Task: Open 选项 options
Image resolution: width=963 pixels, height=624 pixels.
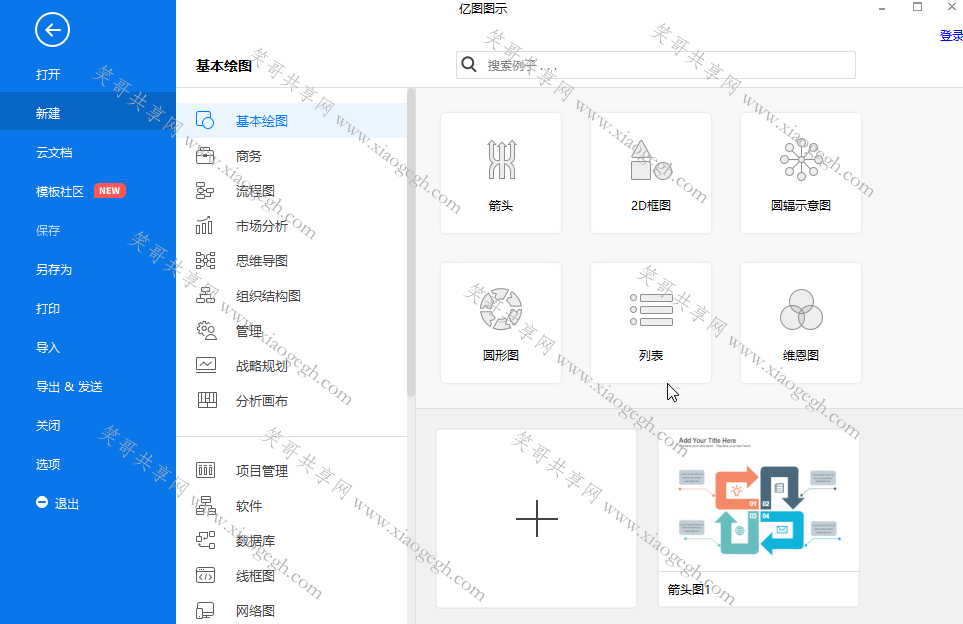Action: pos(48,464)
